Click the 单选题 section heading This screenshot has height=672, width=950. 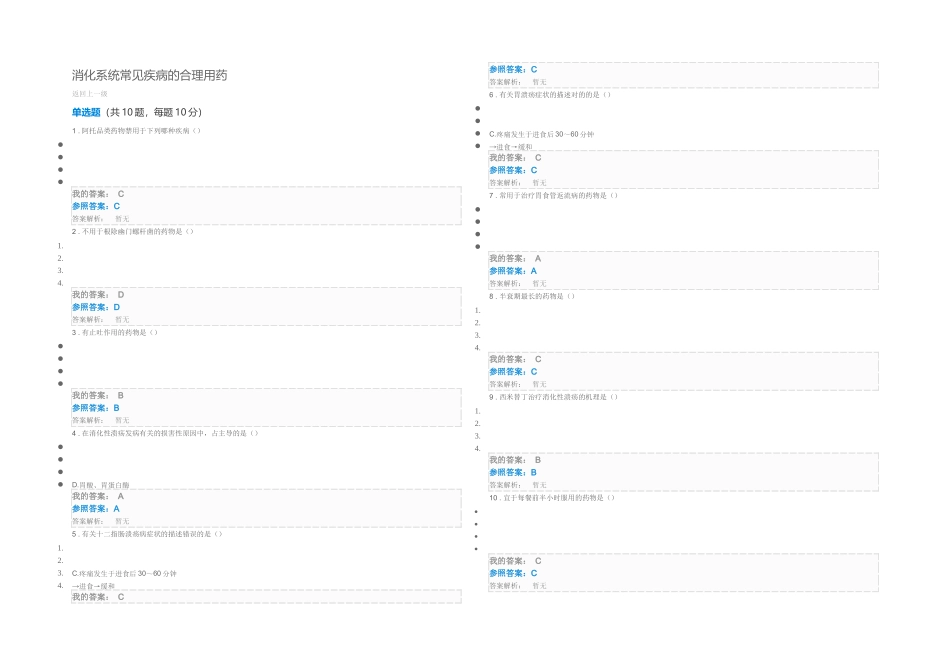click(86, 112)
